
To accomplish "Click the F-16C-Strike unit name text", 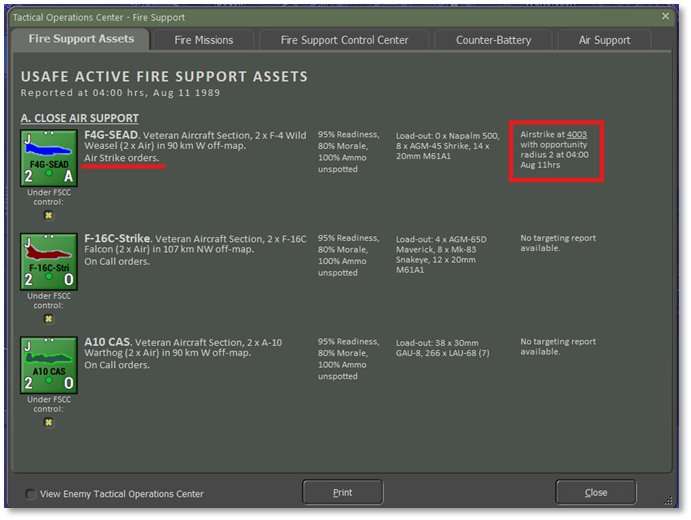I will point(118,238).
